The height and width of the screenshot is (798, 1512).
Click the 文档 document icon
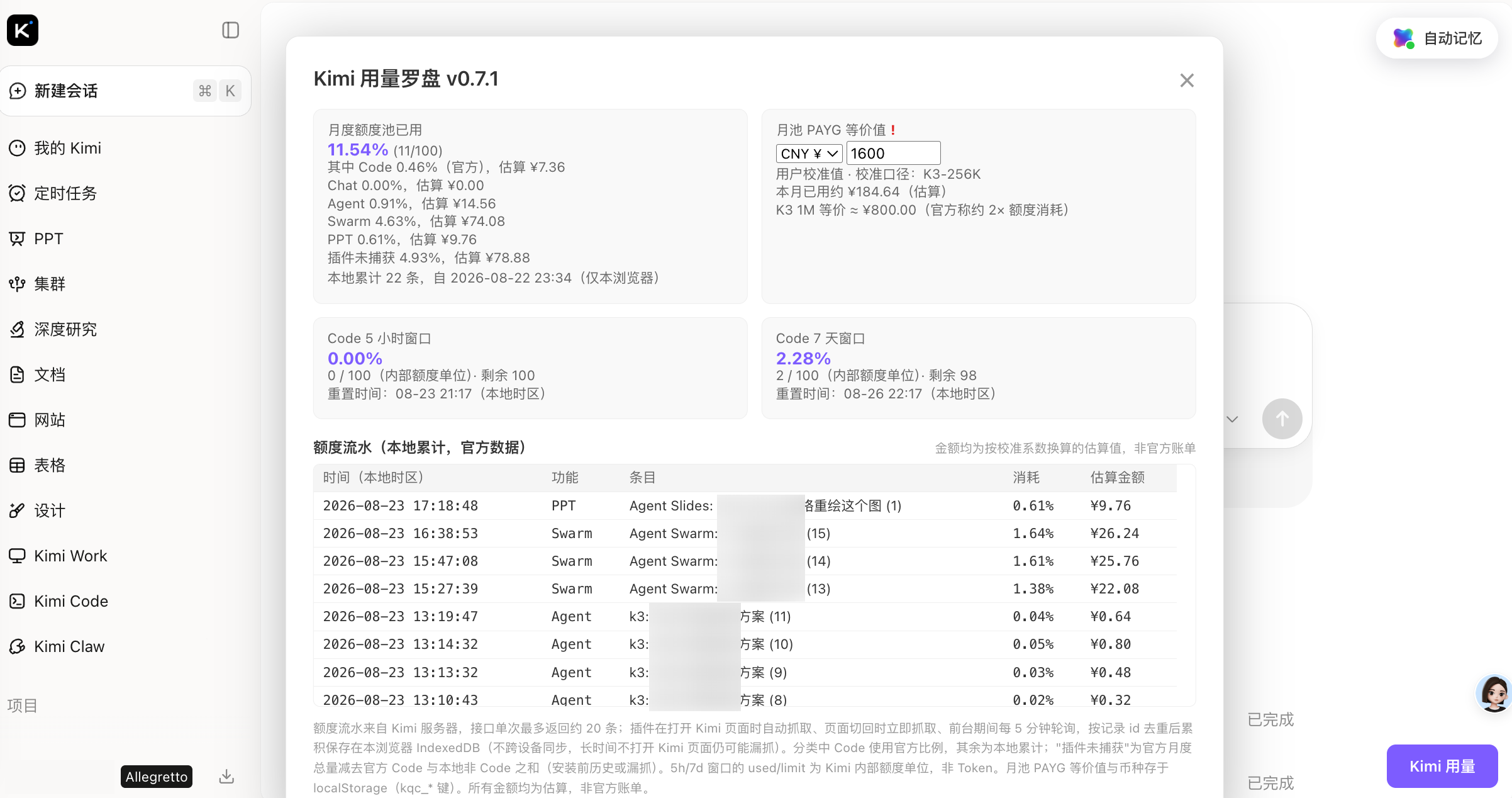(x=17, y=374)
